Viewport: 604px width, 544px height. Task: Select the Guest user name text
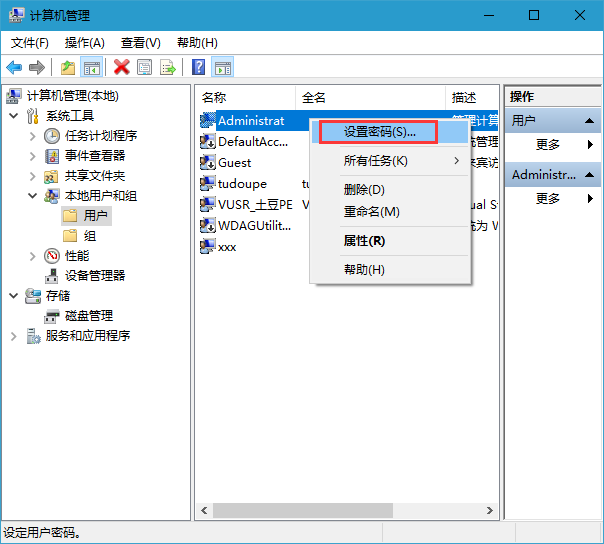pos(235,163)
